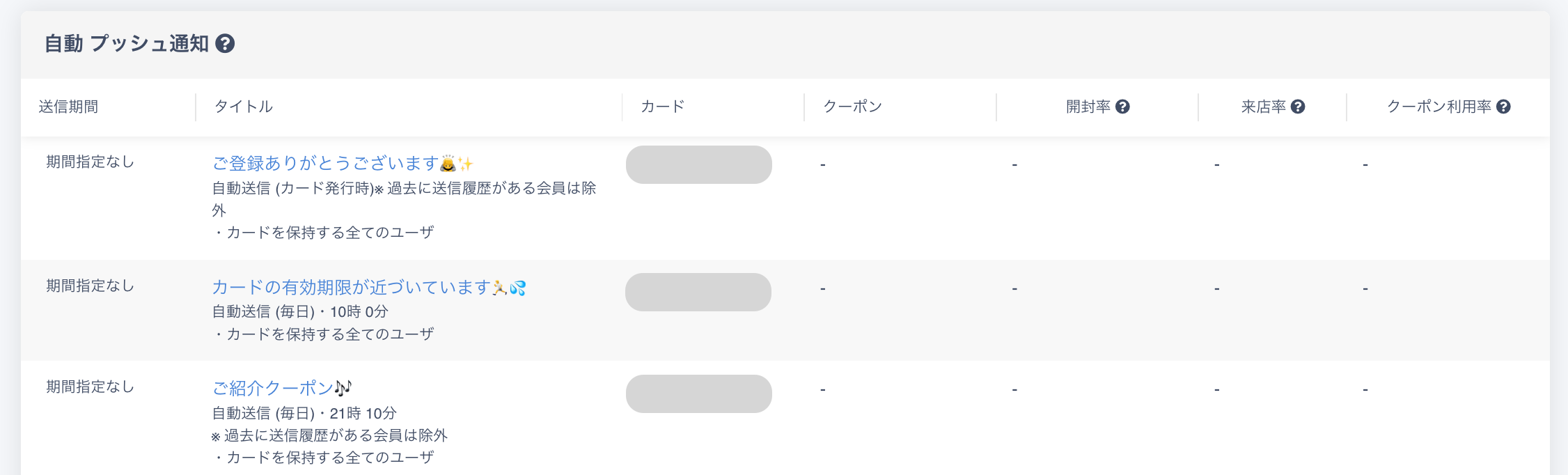Screen dimensions: 1568x475
Task: Click 期間指定なし in the first notification row
Action: [x=90, y=162]
